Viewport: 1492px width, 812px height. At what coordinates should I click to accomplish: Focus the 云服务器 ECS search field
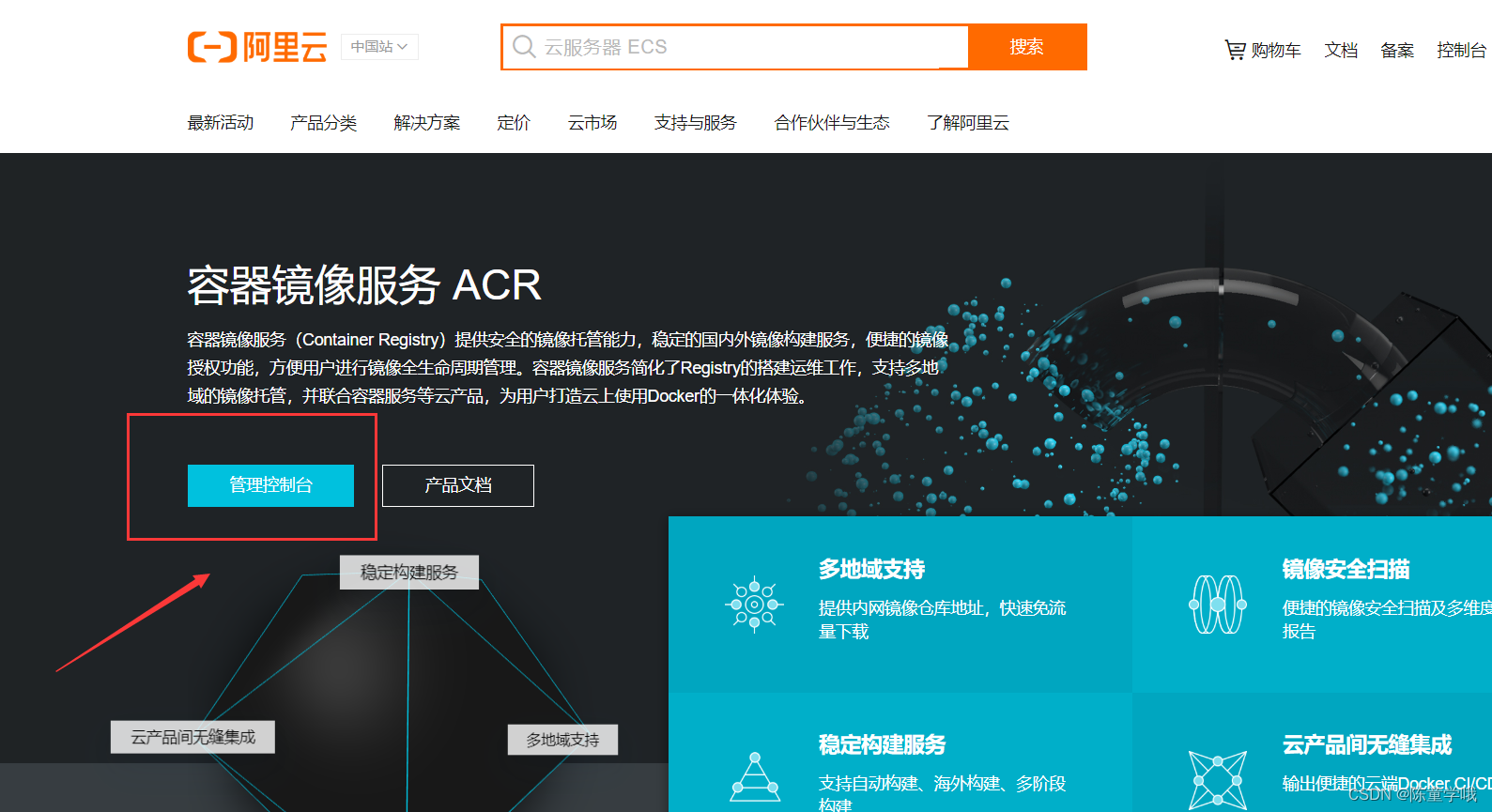[737, 47]
